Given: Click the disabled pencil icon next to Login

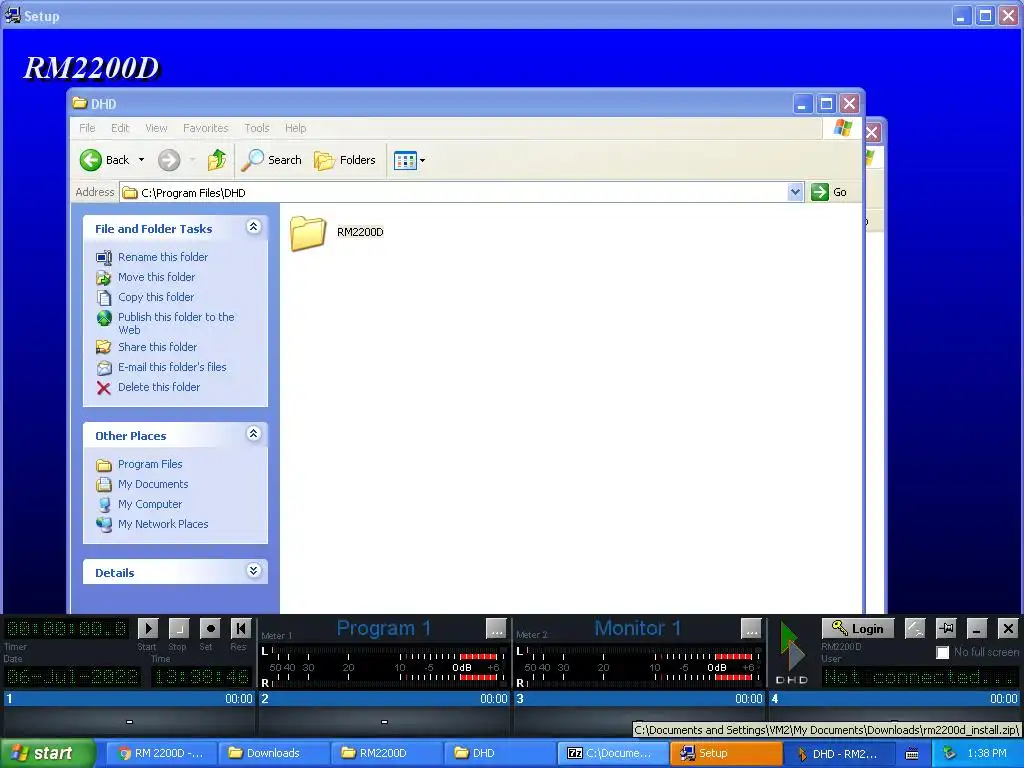Looking at the screenshot, I should point(915,628).
